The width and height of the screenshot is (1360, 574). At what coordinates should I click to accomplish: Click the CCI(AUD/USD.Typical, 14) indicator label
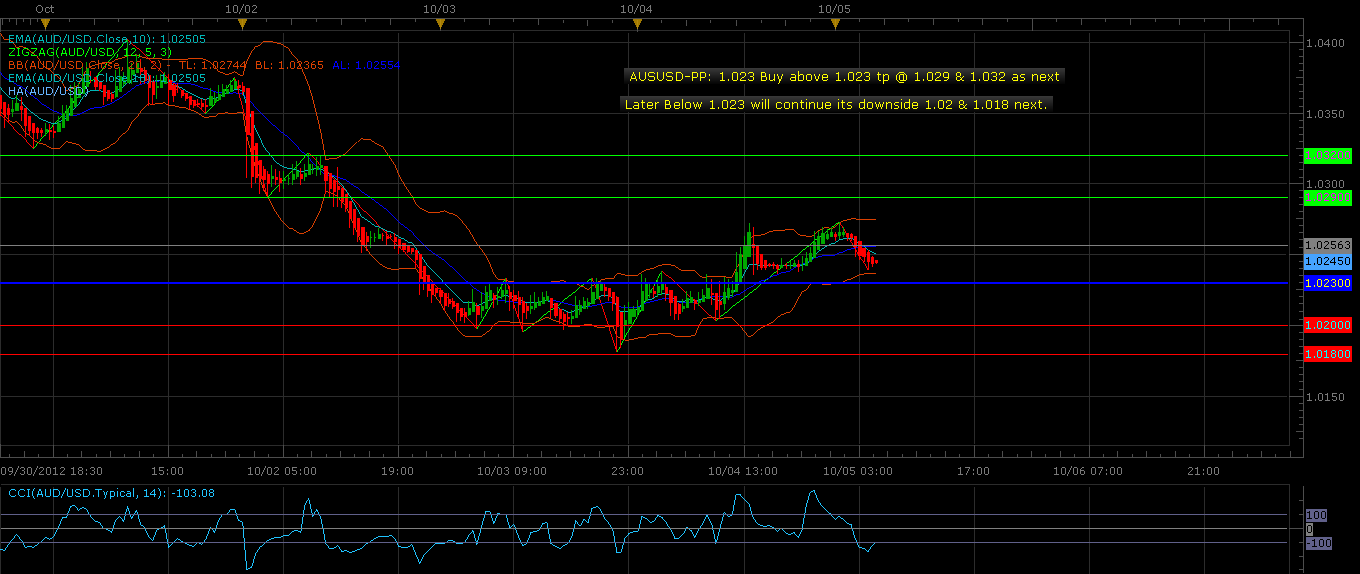111,493
